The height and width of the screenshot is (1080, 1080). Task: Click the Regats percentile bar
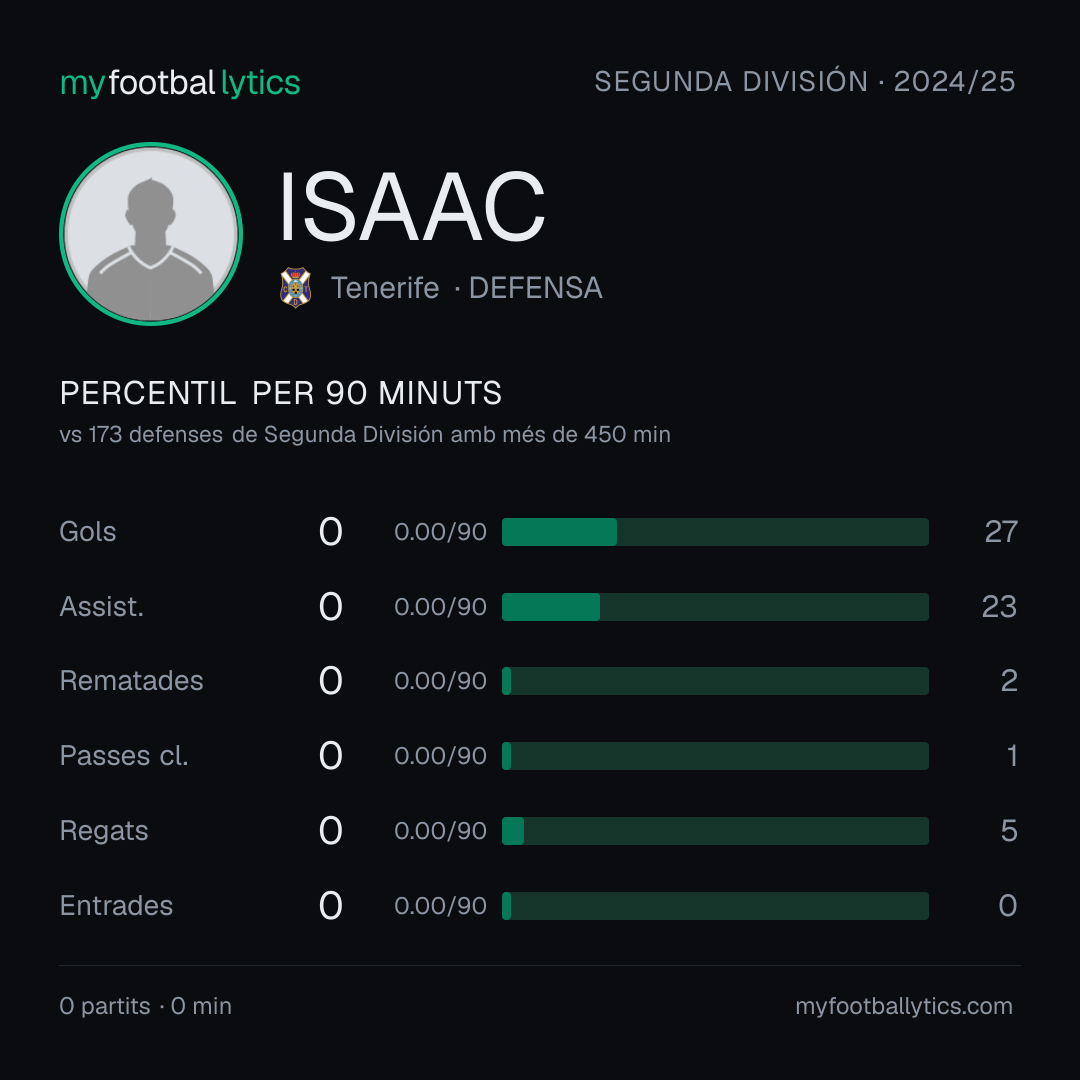click(715, 831)
